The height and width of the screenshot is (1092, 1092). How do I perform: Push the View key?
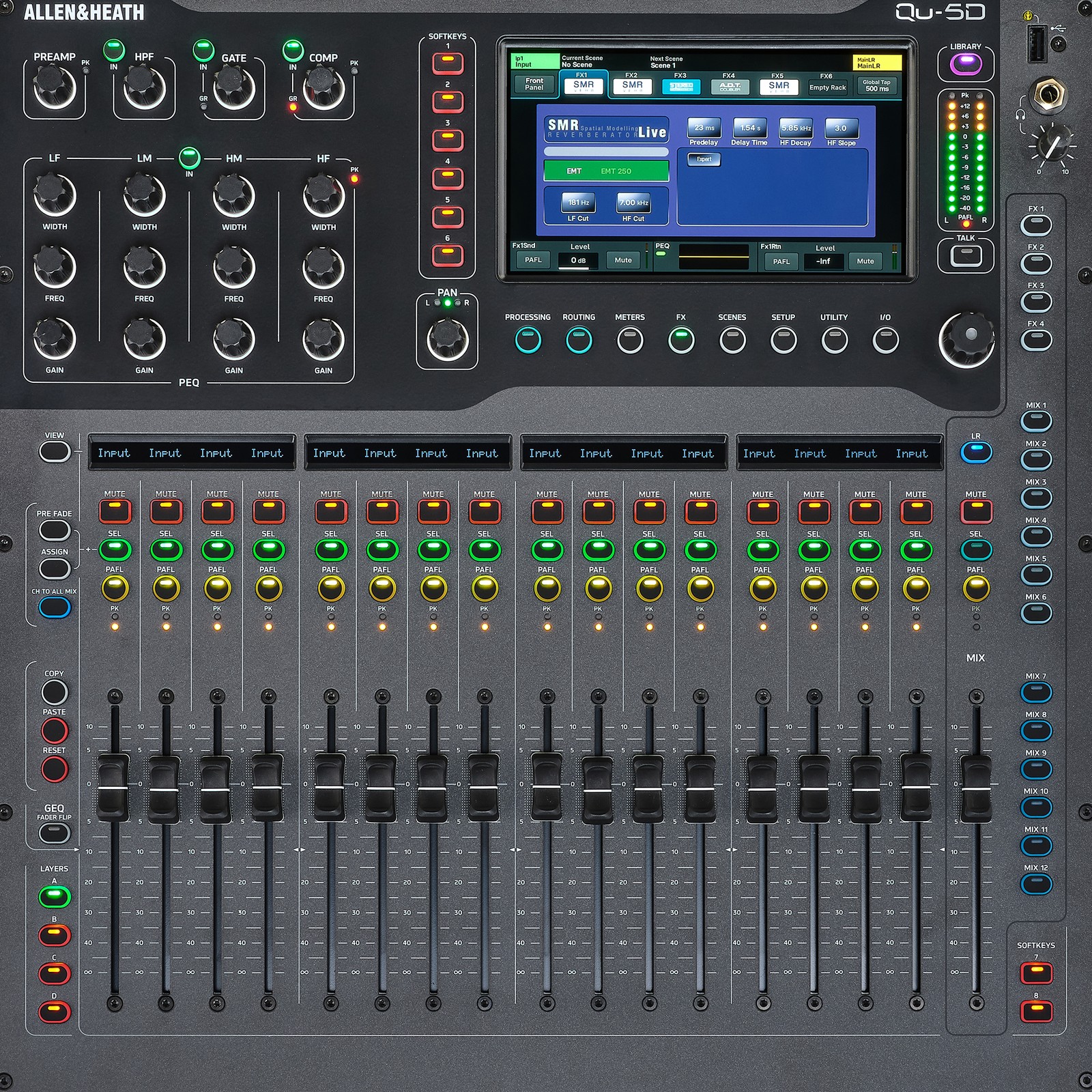[55, 452]
